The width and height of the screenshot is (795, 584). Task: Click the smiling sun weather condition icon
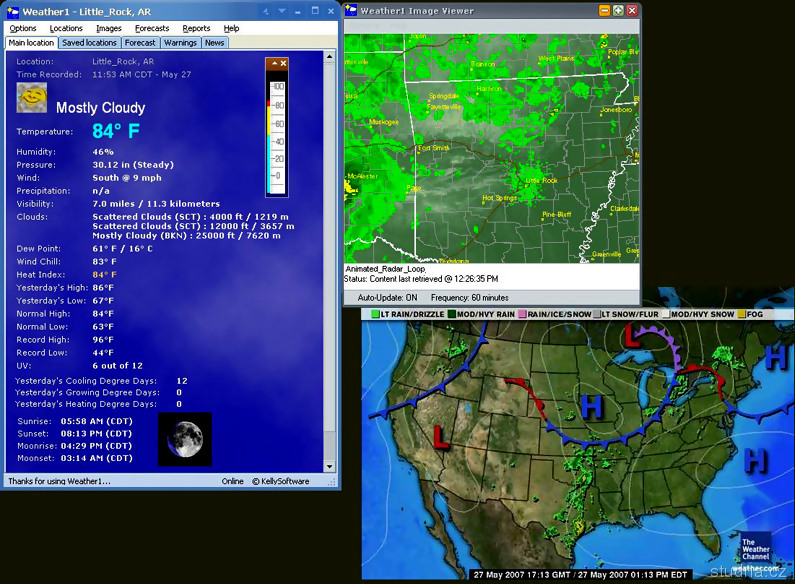pyautogui.click(x=32, y=97)
